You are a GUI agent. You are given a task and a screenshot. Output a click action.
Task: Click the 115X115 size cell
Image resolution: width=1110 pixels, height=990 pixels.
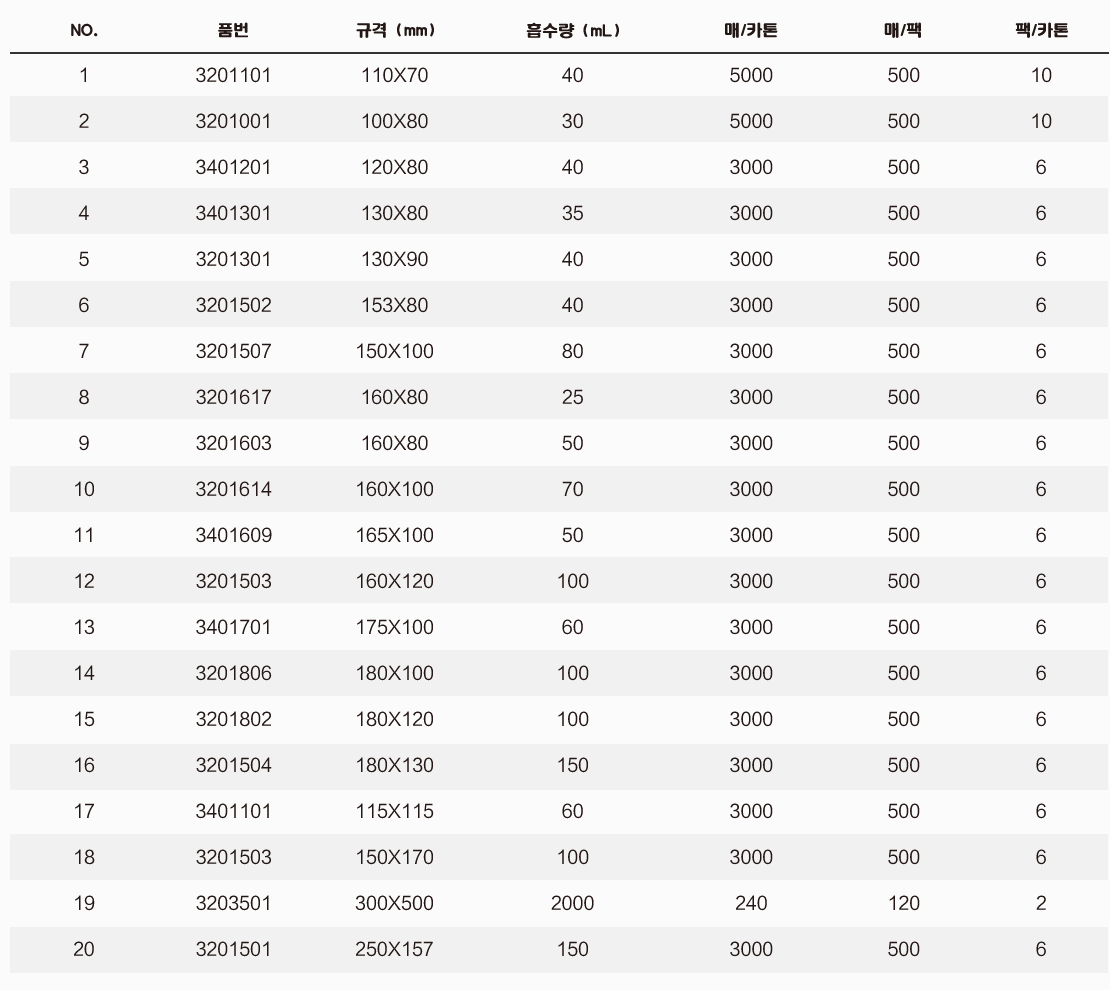pos(395,811)
